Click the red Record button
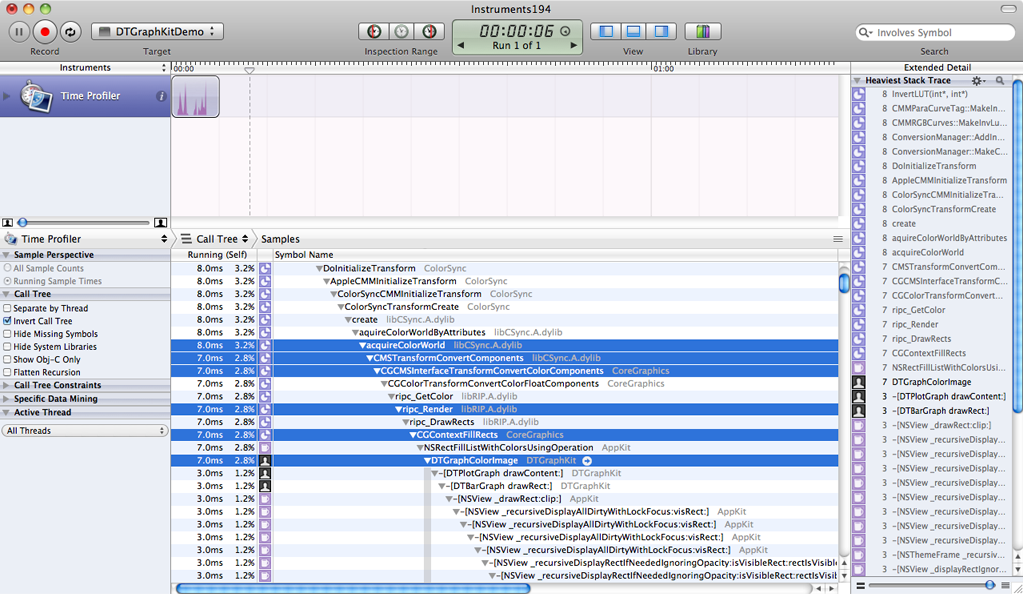 [44, 32]
